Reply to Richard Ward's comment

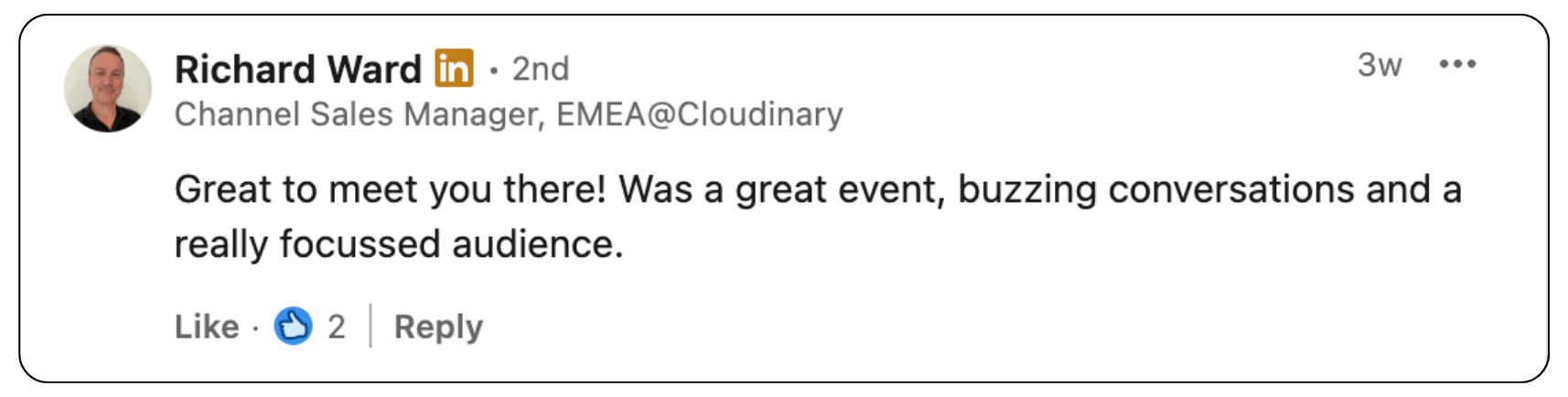click(x=438, y=327)
